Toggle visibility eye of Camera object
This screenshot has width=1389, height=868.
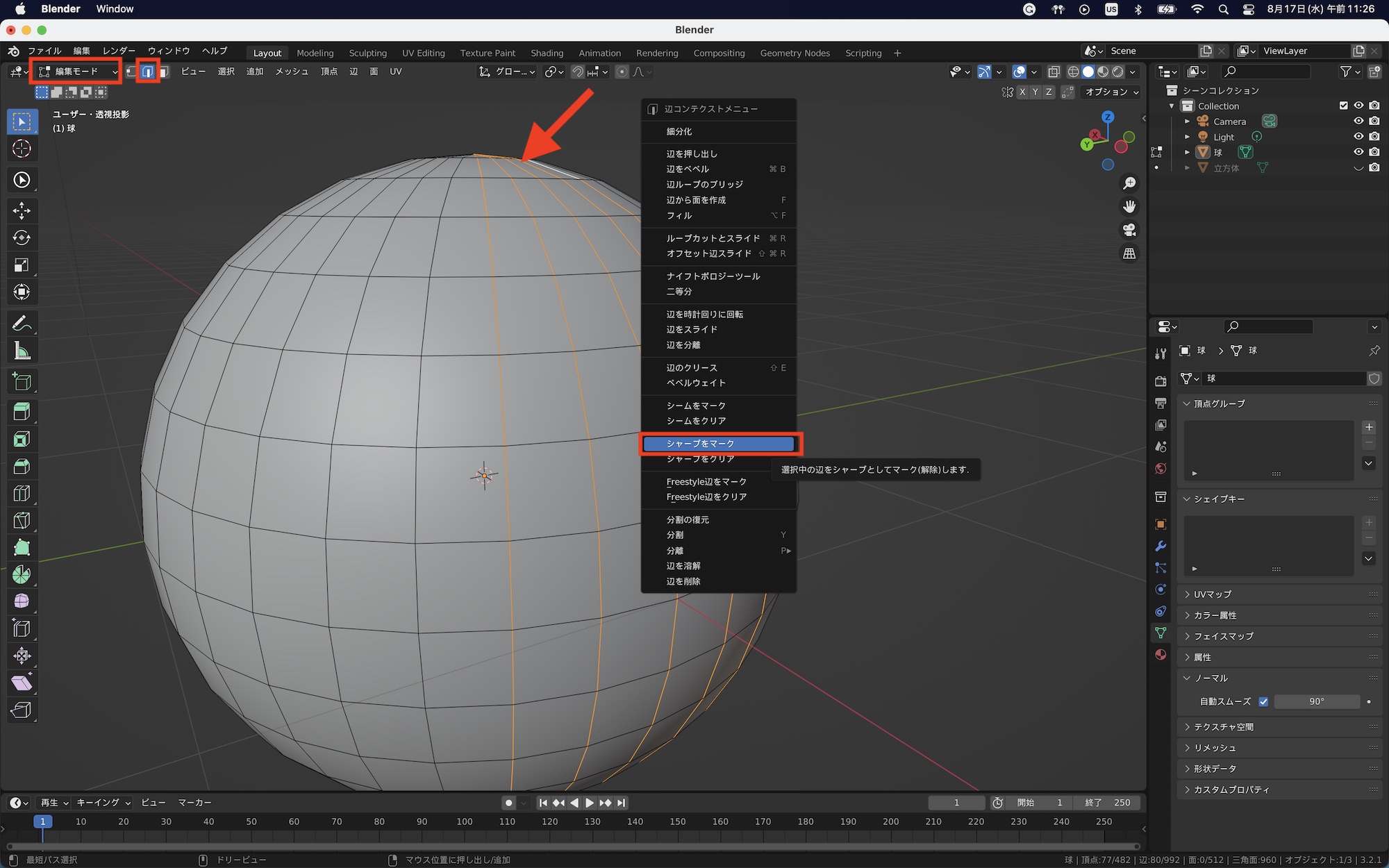pyautogui.click(x=1358, y=122)
